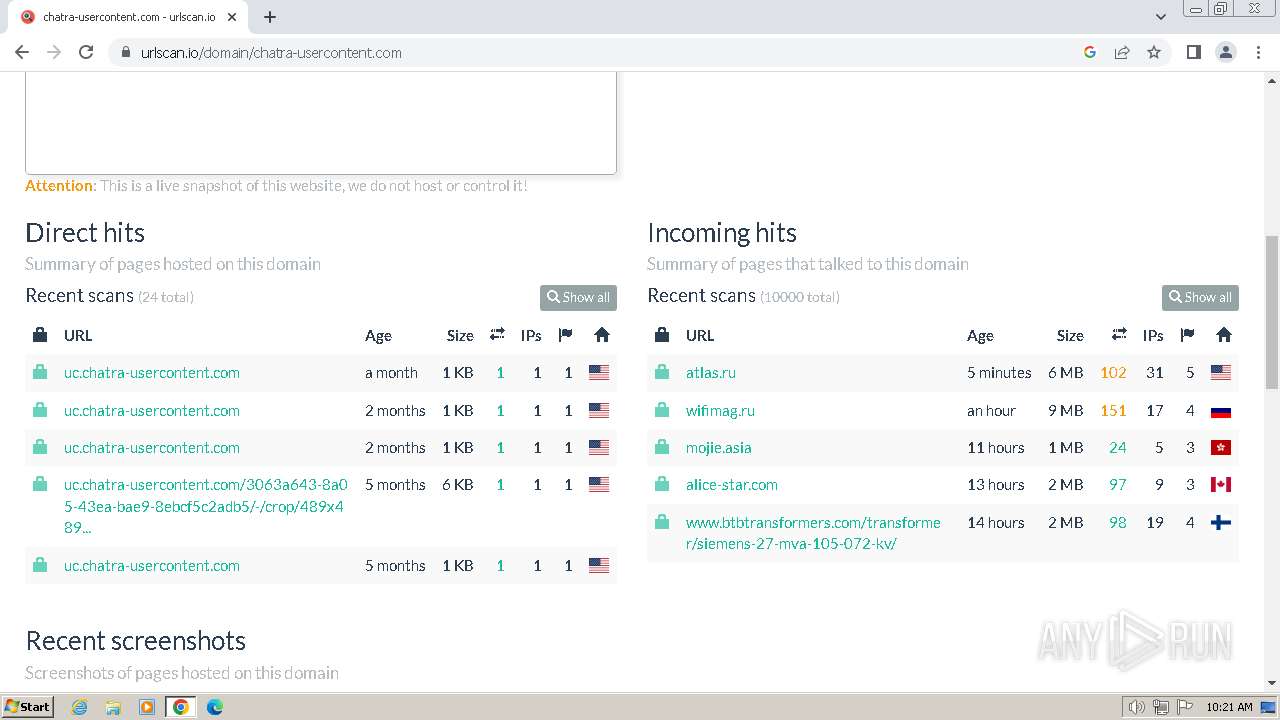Open the Windows Start menu
This screenshot has height=720, width=1280.
tap(27, 707)
